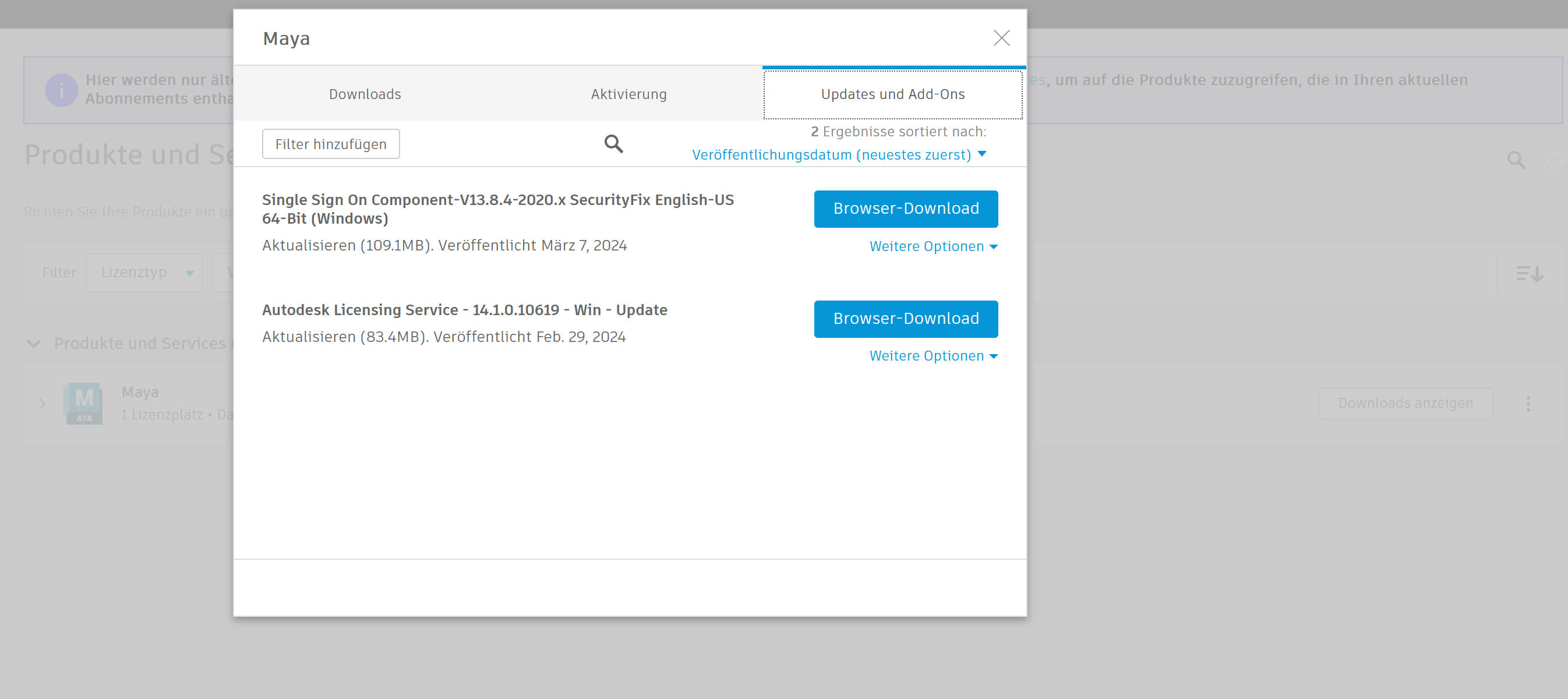Switch to the Downloads tab
The height and width of the screenshot is (699, 1568).
point(365,94)
